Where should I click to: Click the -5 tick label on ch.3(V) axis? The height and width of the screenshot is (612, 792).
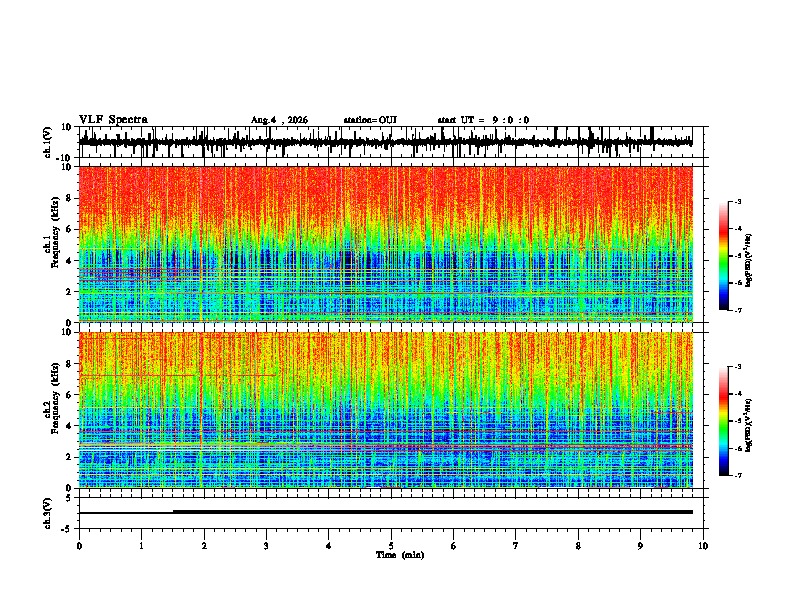pos(67,529)
